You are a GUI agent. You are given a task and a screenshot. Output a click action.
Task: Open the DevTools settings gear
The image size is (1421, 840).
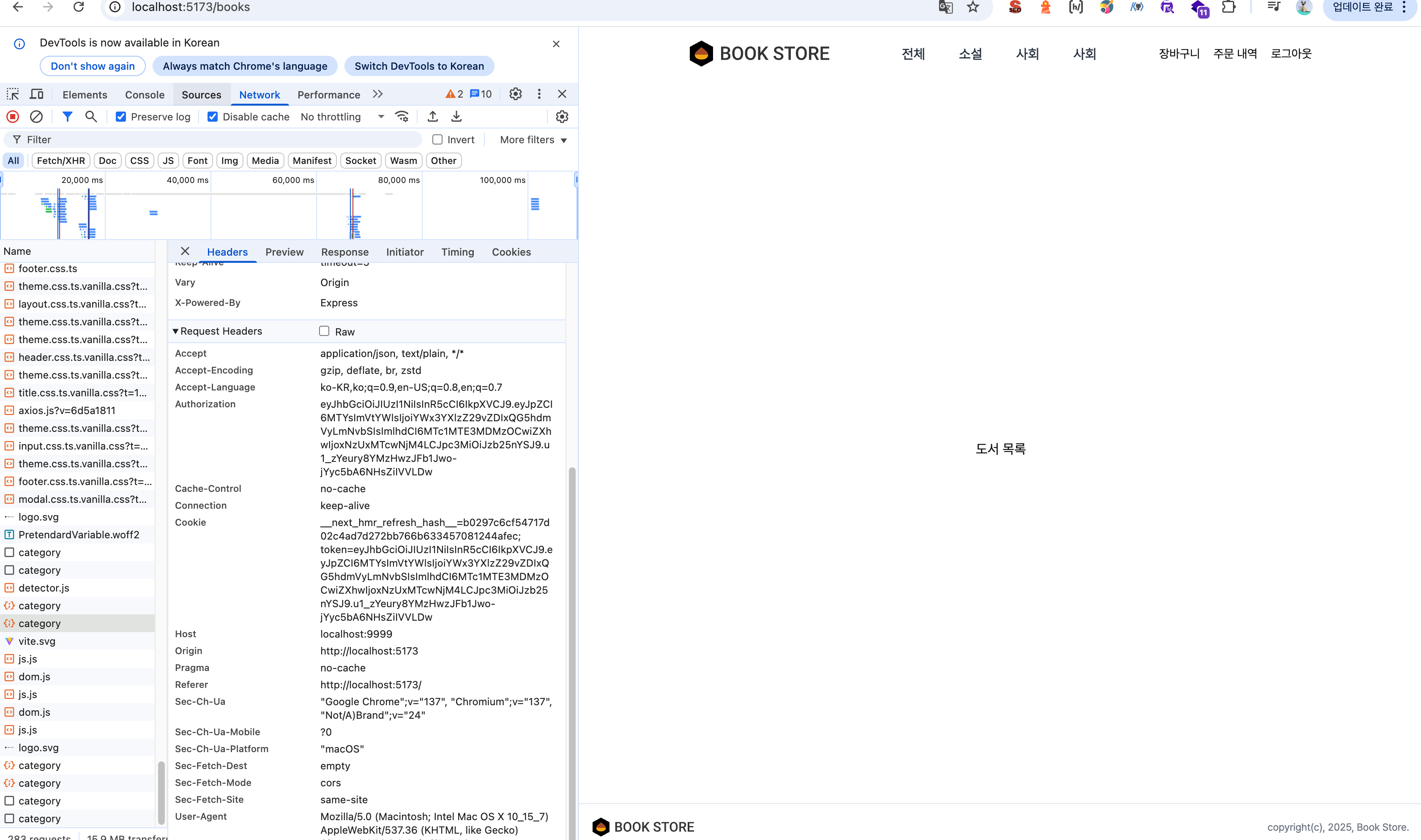pos(515,94)
